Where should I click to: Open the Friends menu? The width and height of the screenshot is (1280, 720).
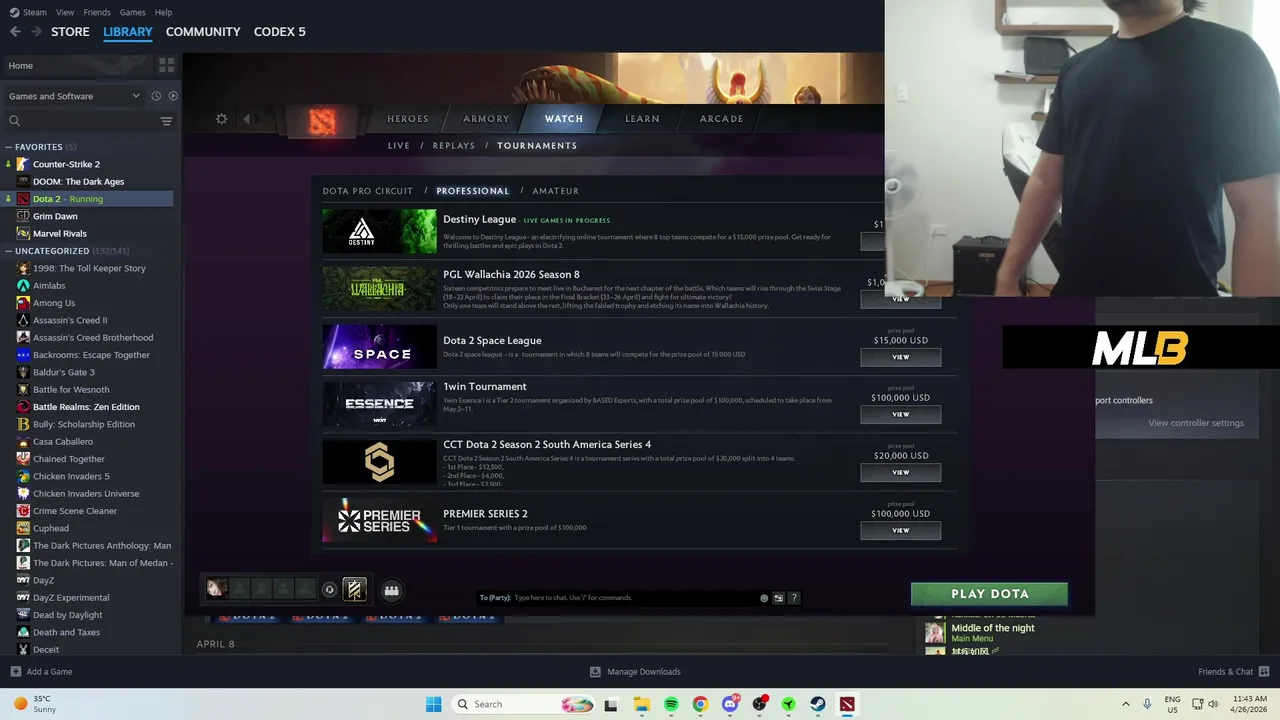tap(97, 12)
